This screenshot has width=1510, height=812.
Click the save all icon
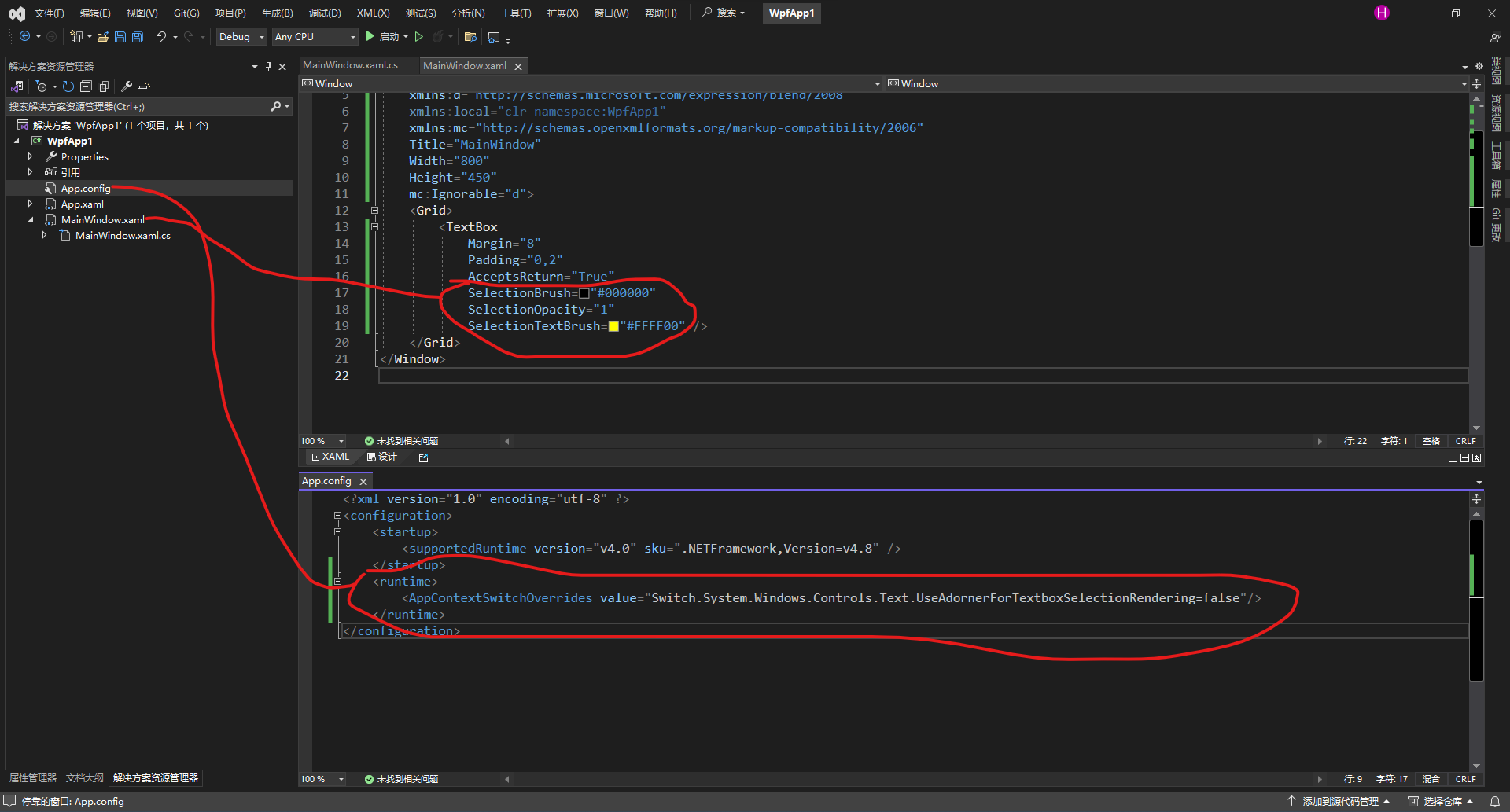point(137,36)
